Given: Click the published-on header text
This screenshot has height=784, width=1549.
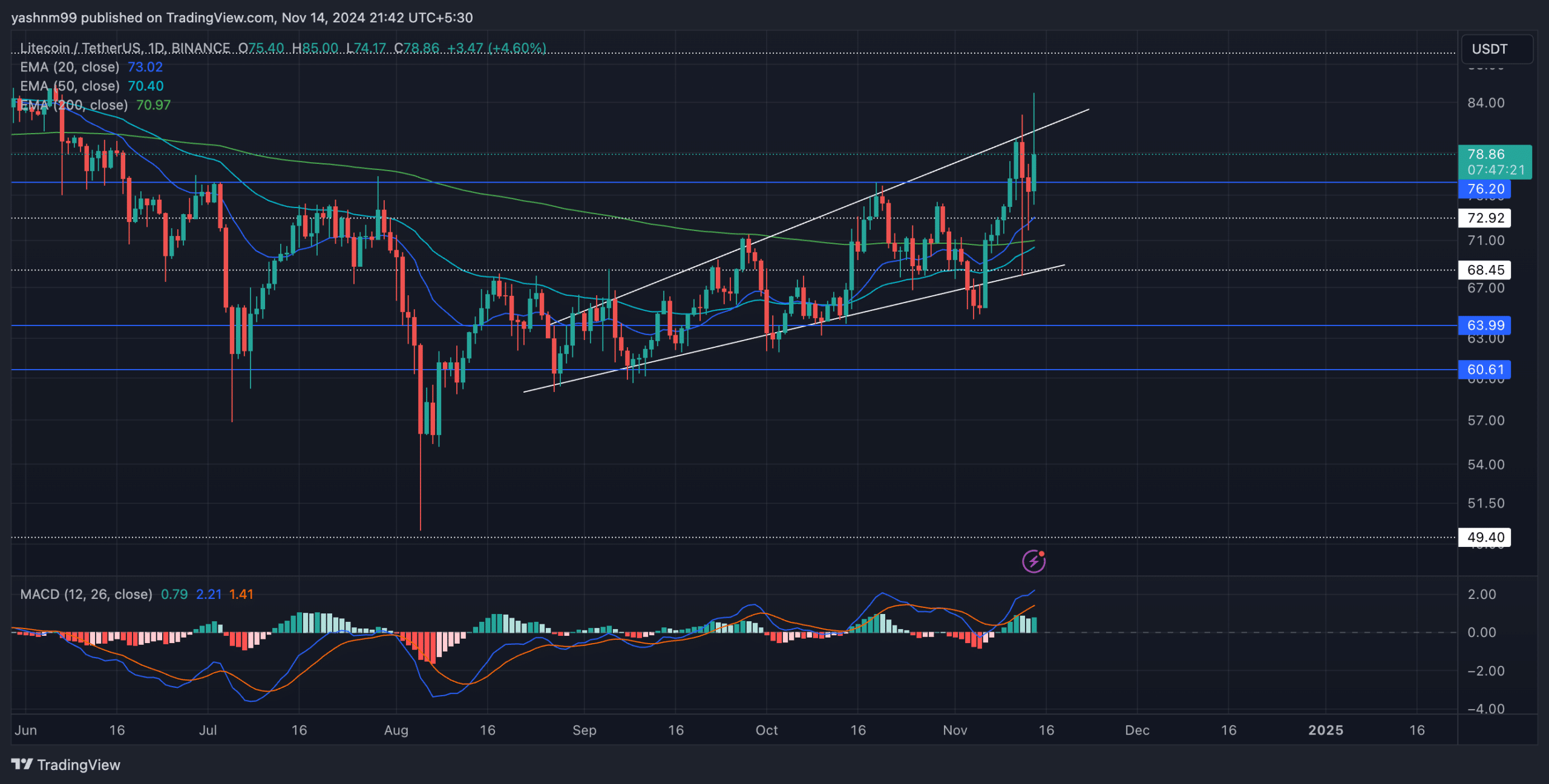Looking at the screenshot, I should (242, 18).
